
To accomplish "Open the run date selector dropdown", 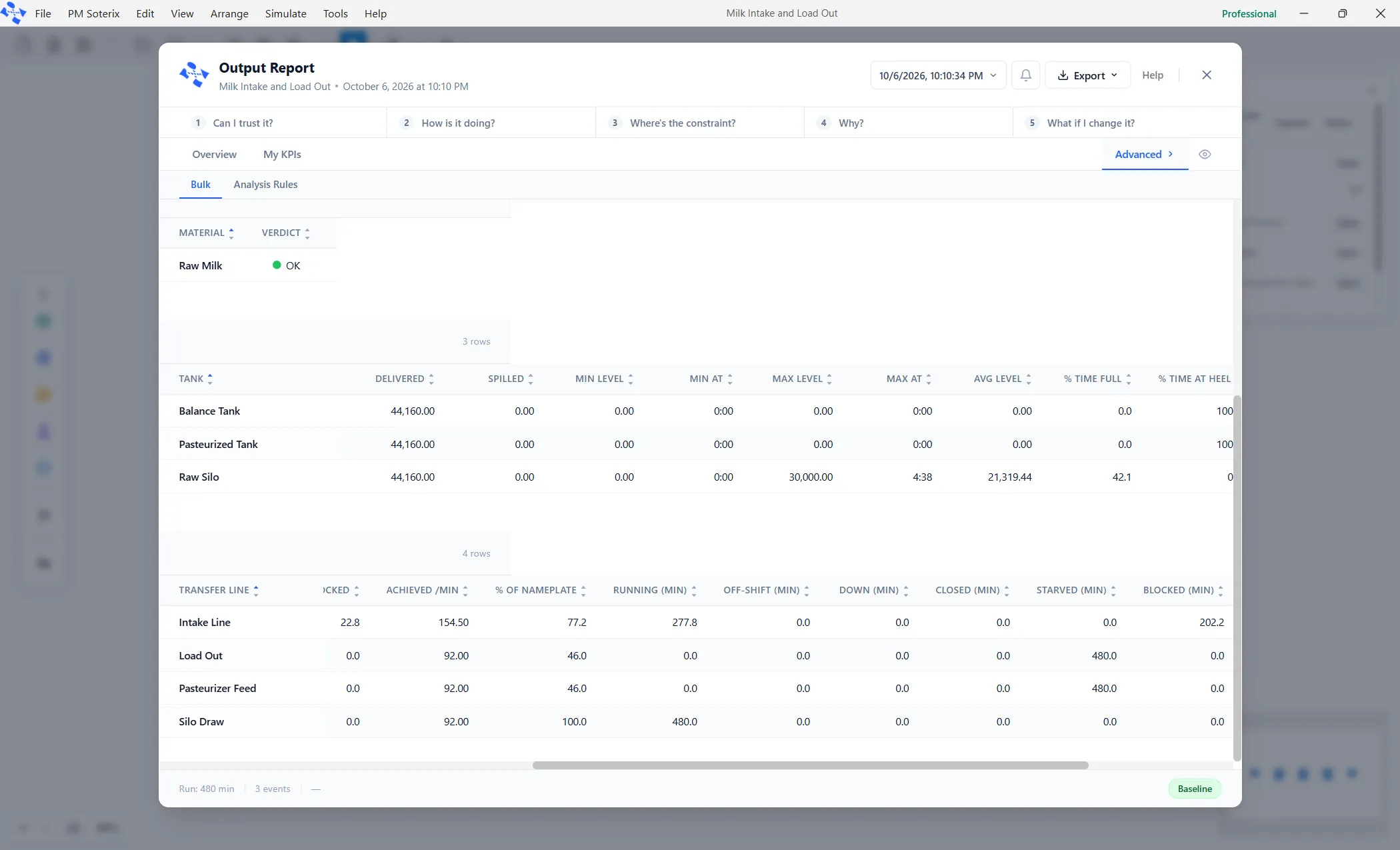I will pyautogui.click(x=938, y=75).
